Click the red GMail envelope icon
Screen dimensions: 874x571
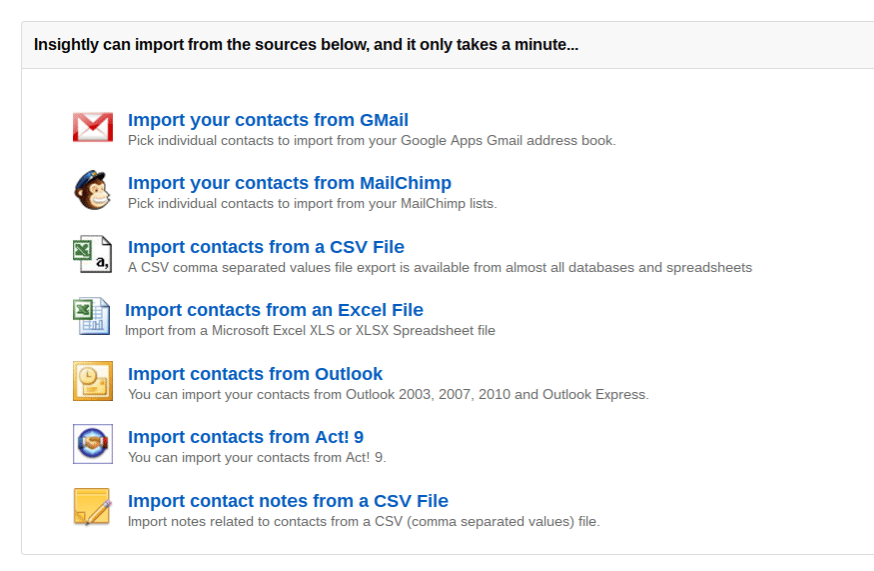pyautogui.click(x=93, y=127)
